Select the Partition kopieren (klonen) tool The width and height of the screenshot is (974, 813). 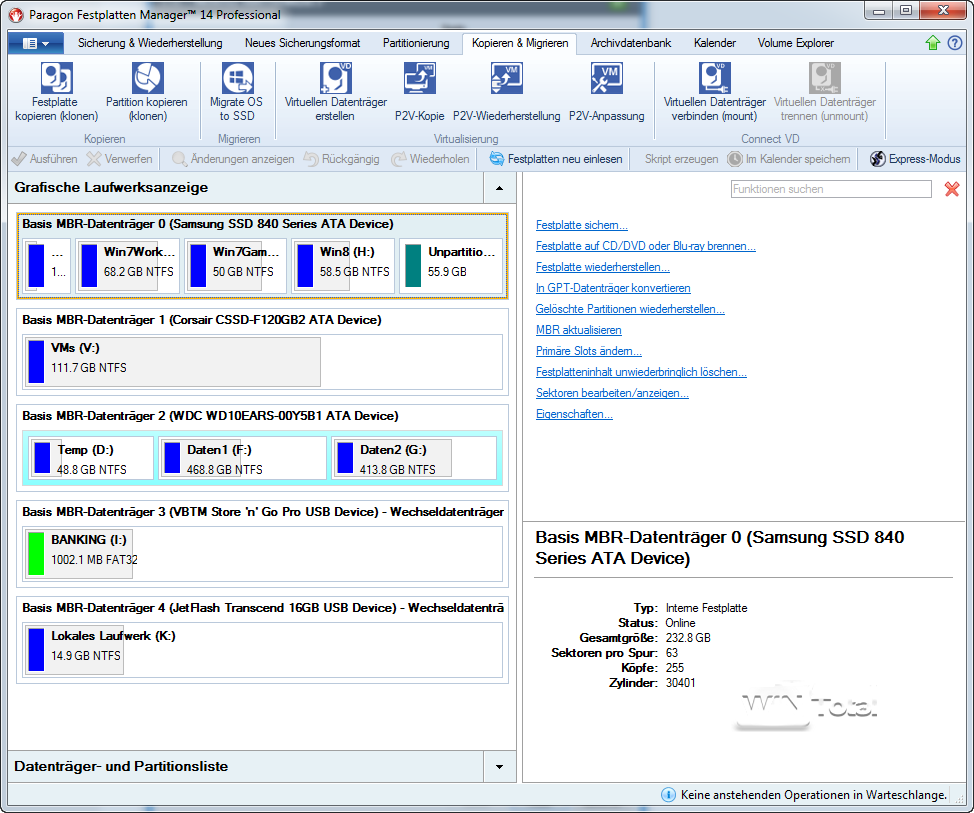(x=147, y=79)
